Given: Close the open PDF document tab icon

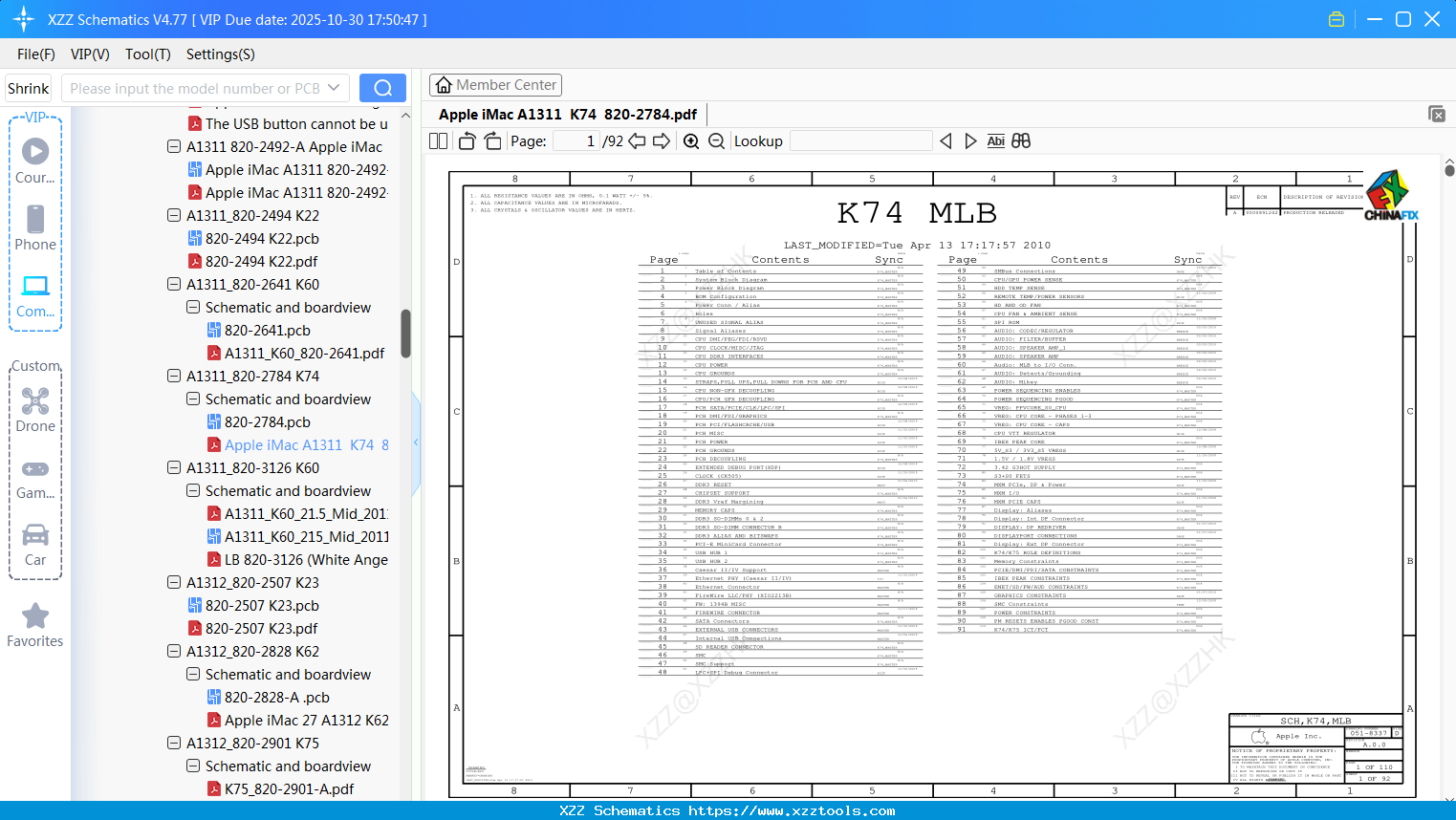Looking at the screenshot, I should (1437, 114).
